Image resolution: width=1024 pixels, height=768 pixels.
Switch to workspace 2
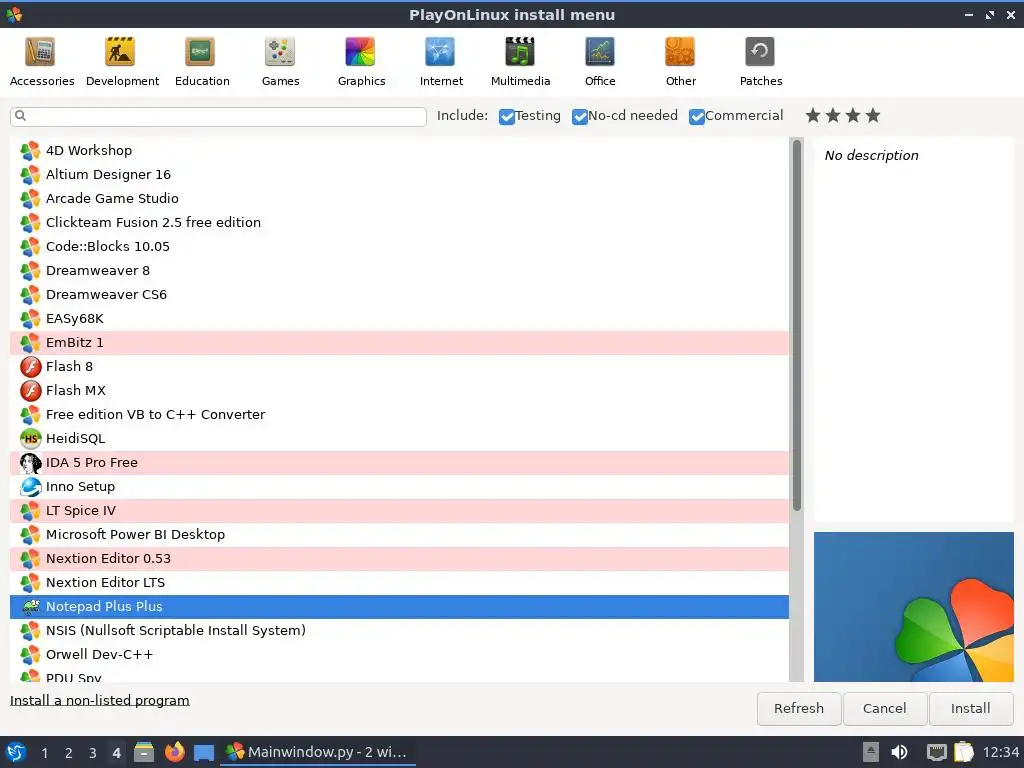69,753
